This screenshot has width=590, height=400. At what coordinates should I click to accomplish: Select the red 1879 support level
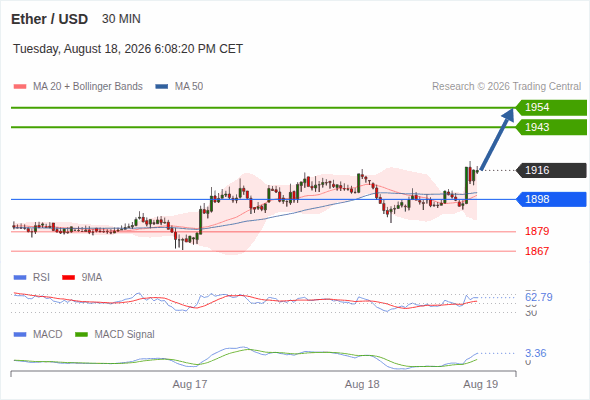[537, 231]
